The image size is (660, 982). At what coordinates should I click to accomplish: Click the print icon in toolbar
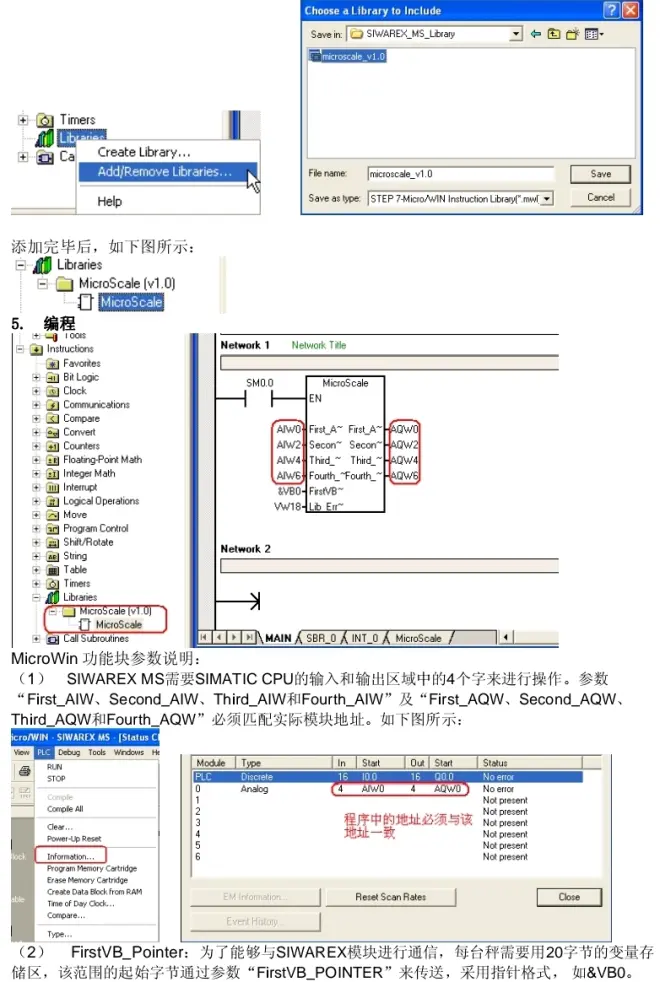pos(24,770)
